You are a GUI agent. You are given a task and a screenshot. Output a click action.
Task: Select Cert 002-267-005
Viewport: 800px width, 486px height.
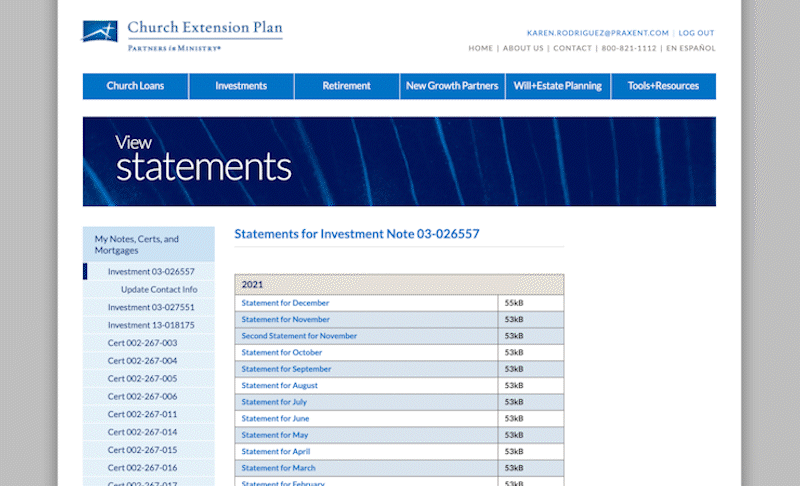pyautogui.click(x=148, y=378)
